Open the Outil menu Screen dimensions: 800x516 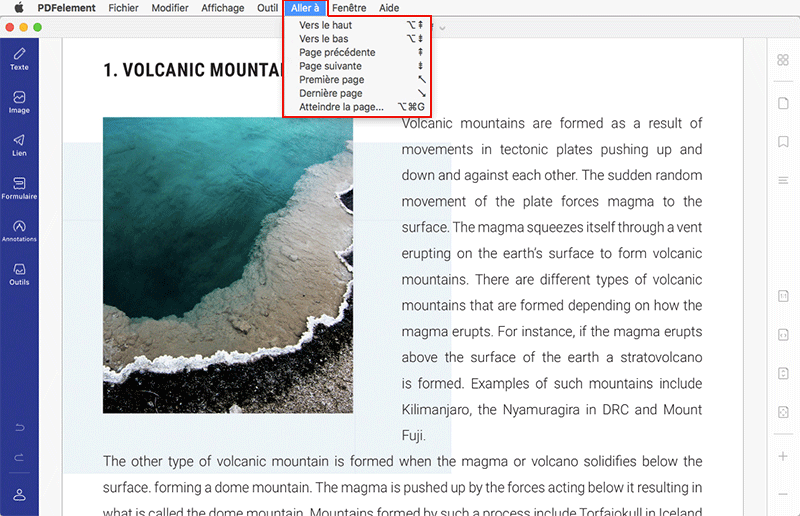coord(267,8)
